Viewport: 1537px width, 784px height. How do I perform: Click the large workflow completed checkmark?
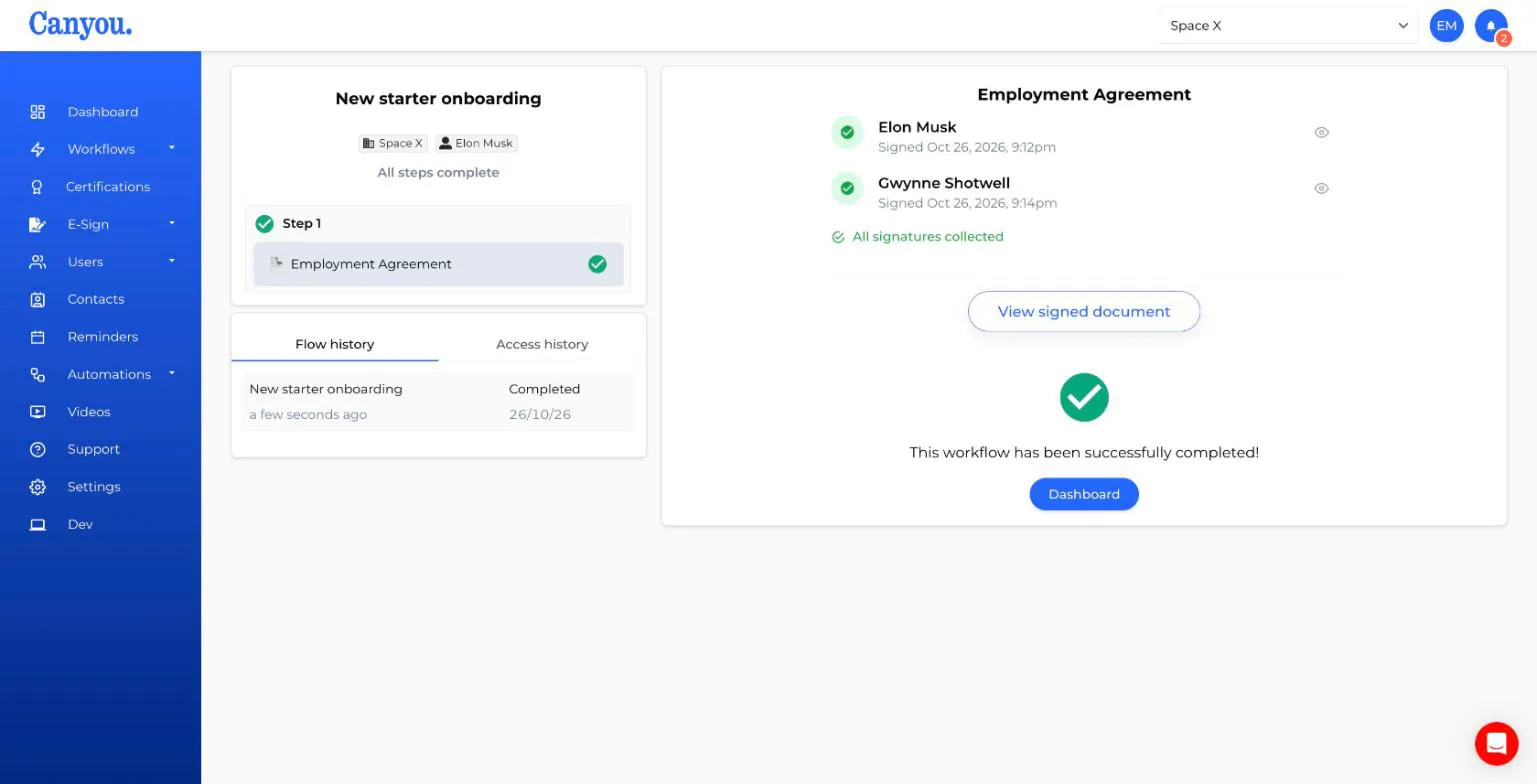[1084, 397]
